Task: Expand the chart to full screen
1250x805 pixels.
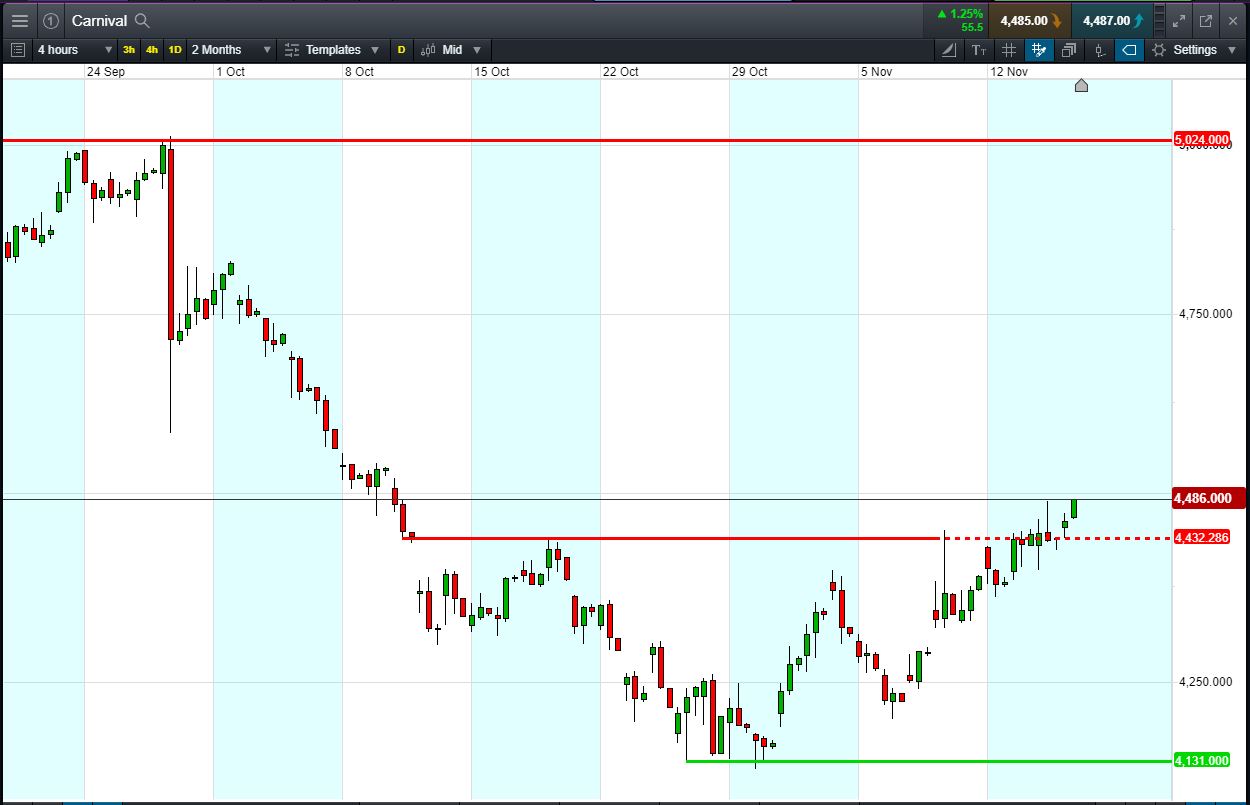Action: pyautogui.click(x=1179, y=20)
